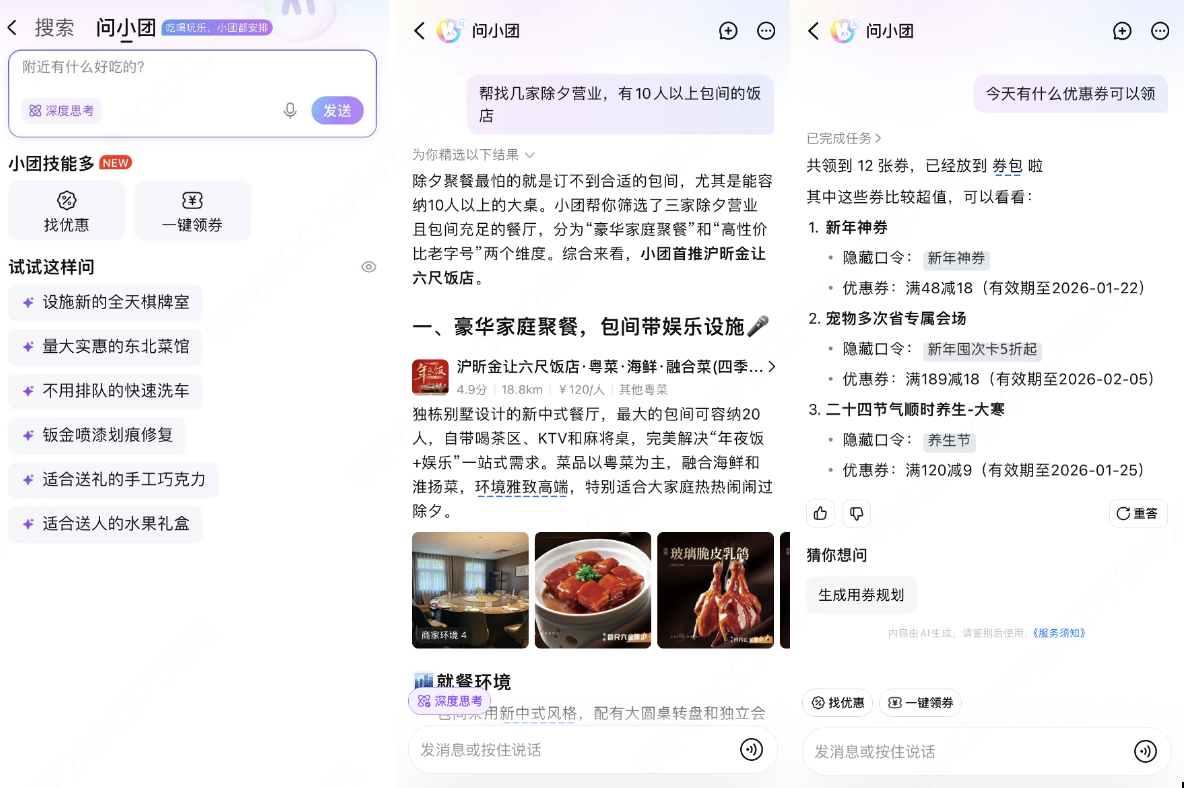1184x788 pixels.
Task: Tap the microphone icon in the search box
Action: pyautogui.click(x=290, y=111)
